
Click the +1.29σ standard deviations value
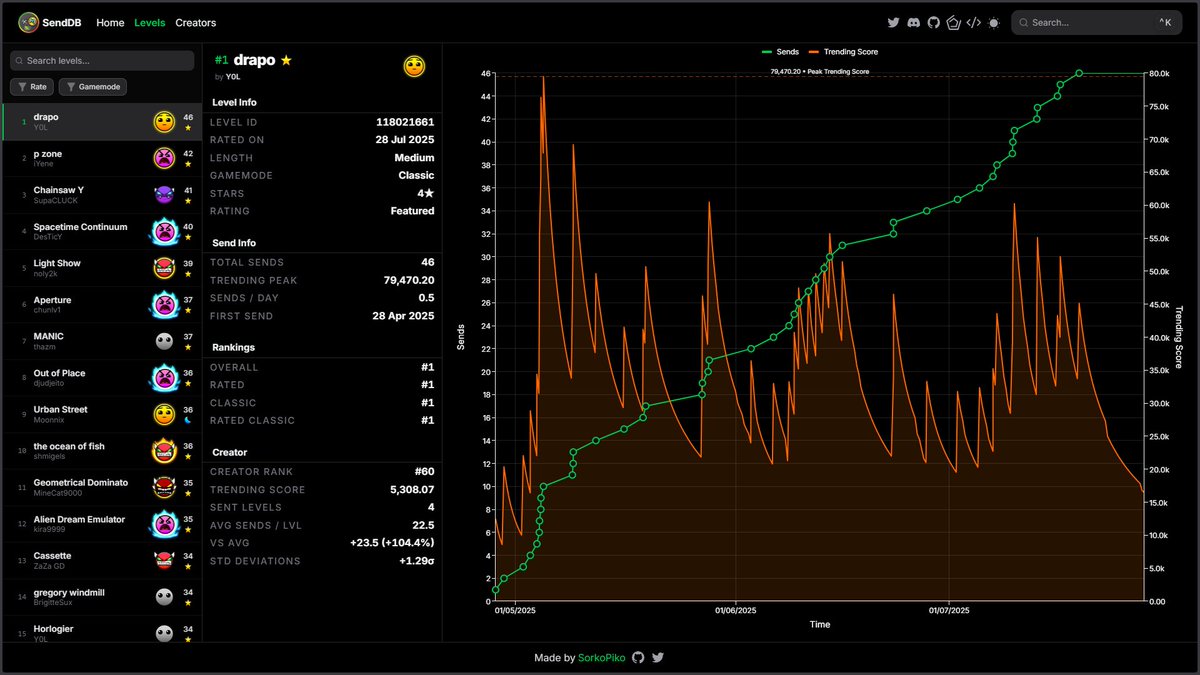click(x=417, y=561)
